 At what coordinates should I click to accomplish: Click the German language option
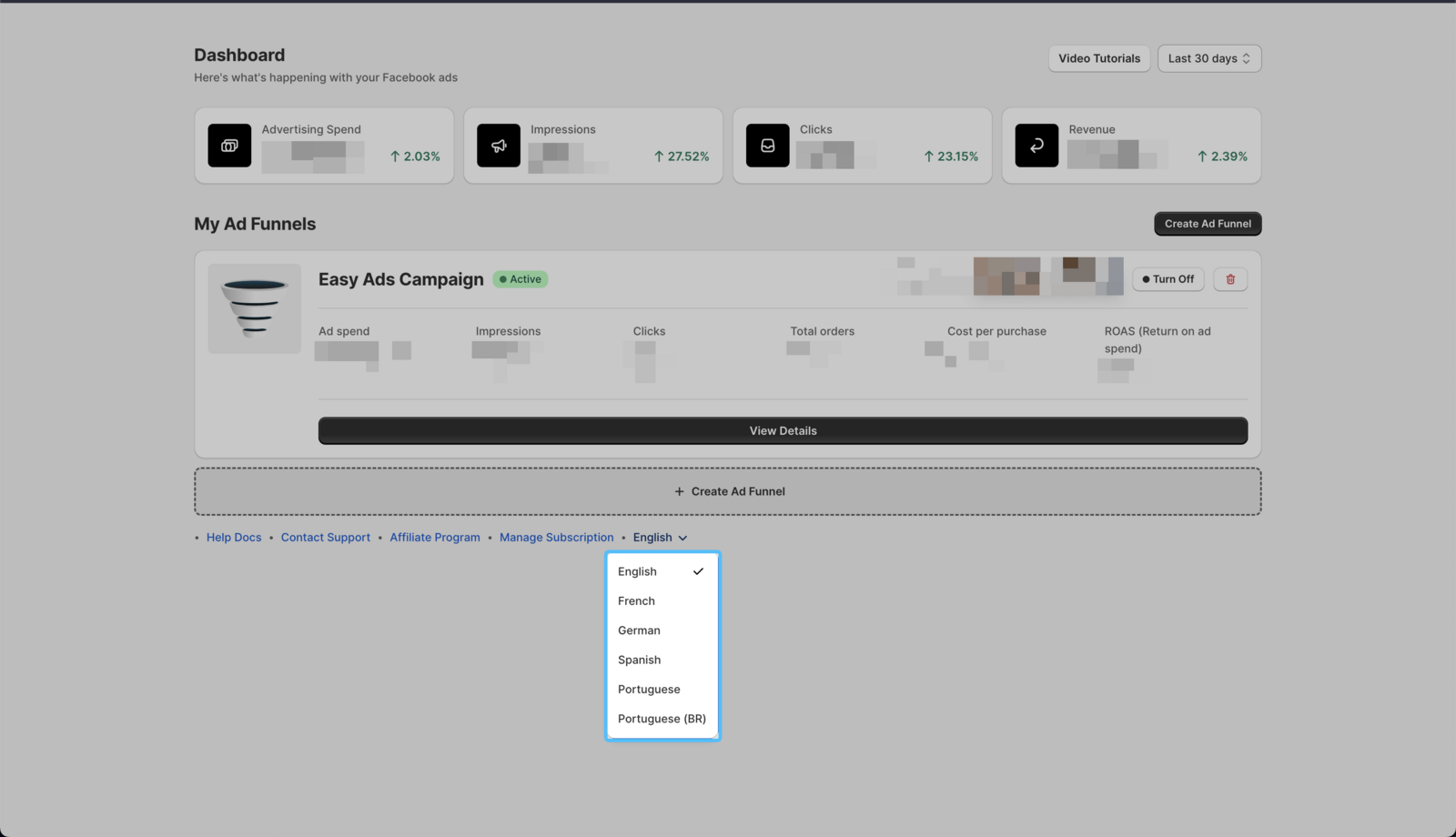(639, 630)
